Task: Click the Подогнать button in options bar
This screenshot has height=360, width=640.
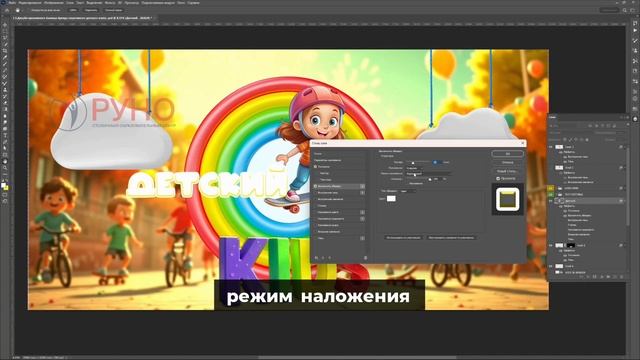Action: pyautogui.click(x=91, y=10)
